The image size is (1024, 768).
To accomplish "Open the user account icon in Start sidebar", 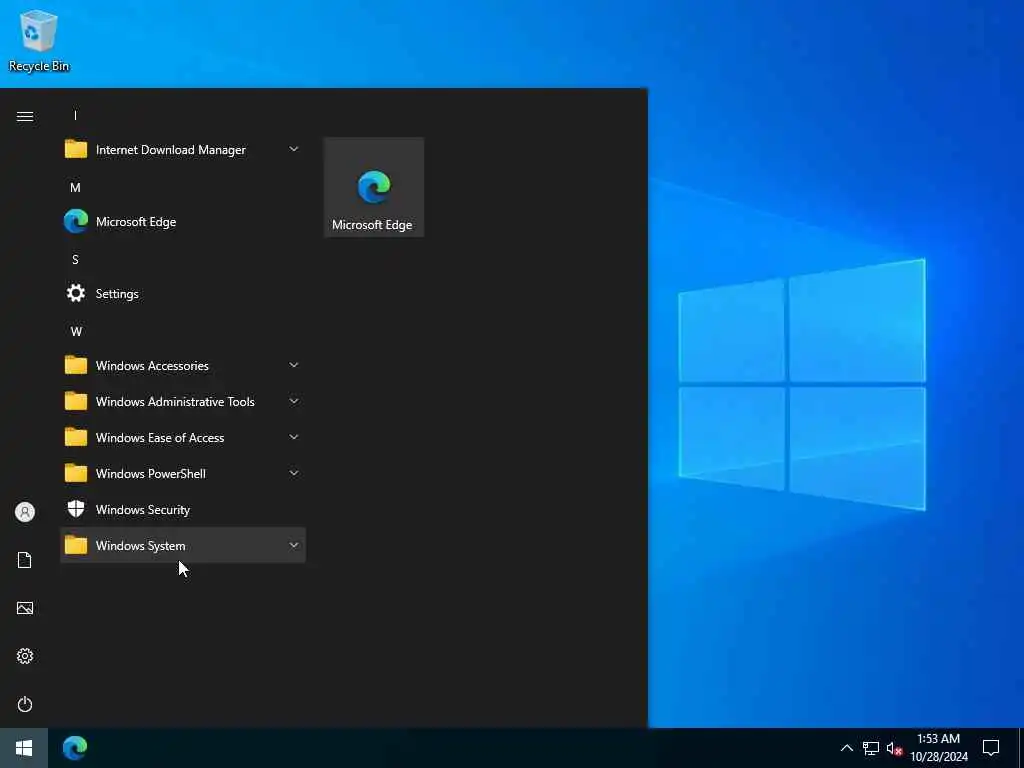I will [25, 512].
